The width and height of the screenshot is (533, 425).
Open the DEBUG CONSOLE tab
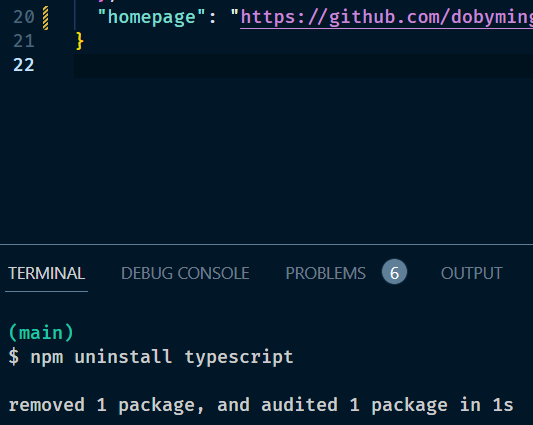185,273
